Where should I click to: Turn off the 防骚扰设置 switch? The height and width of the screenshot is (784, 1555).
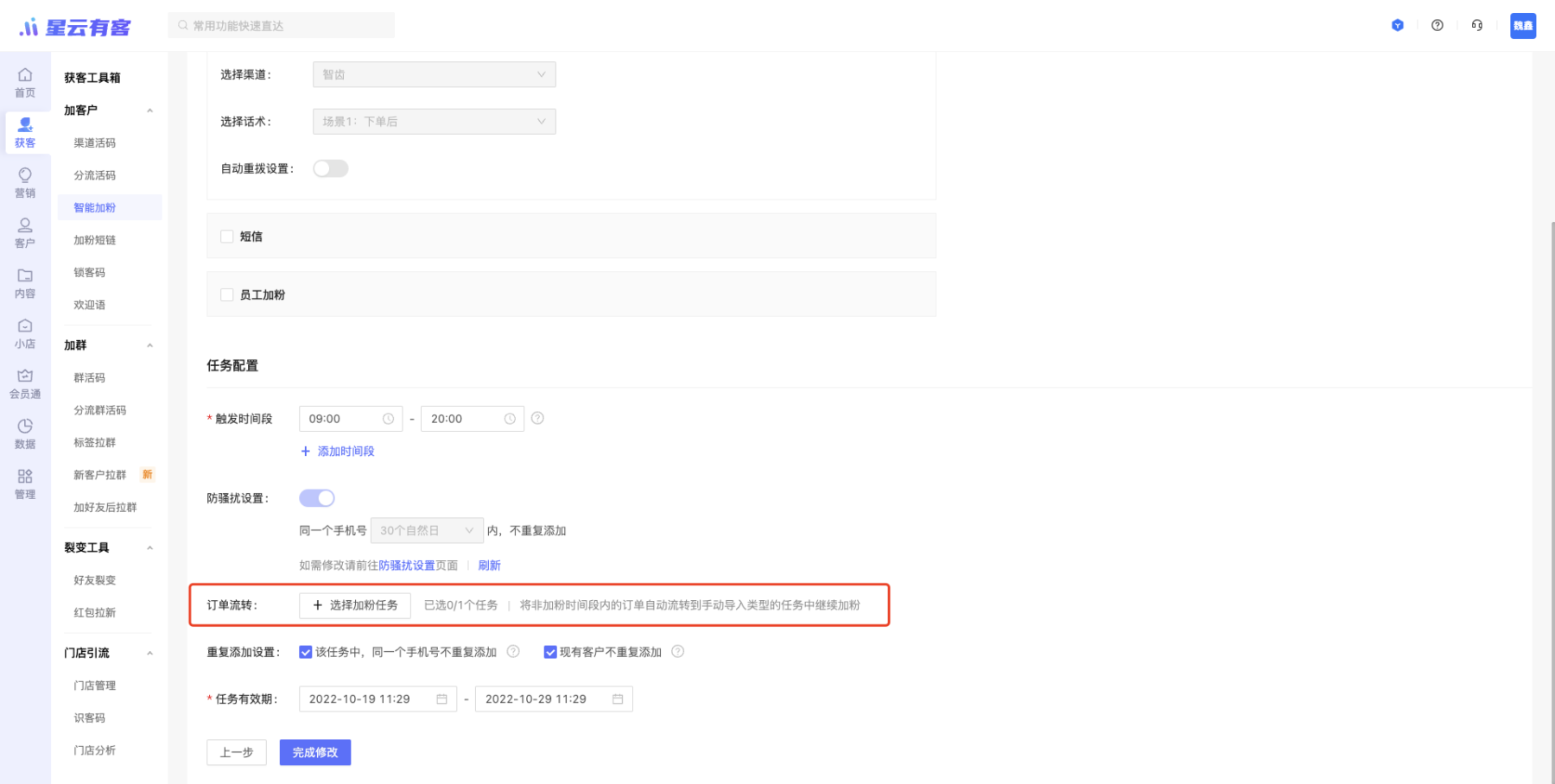click(x=317, y=498)
